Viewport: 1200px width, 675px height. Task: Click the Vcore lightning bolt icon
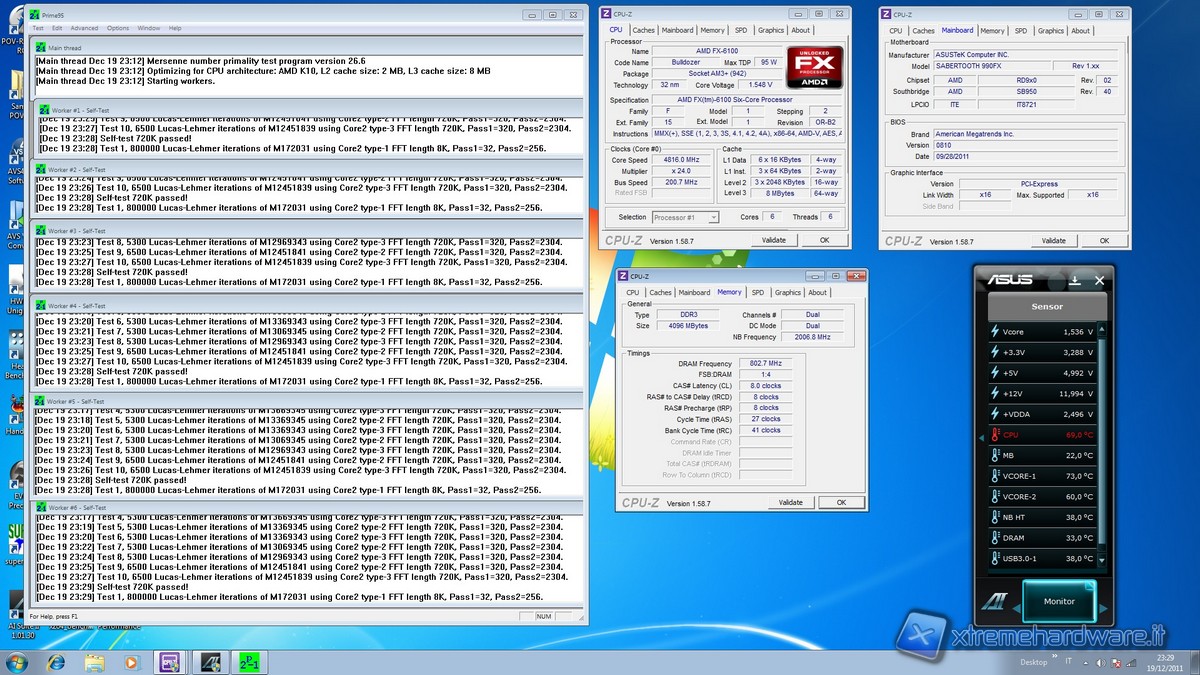click(995, 331)
